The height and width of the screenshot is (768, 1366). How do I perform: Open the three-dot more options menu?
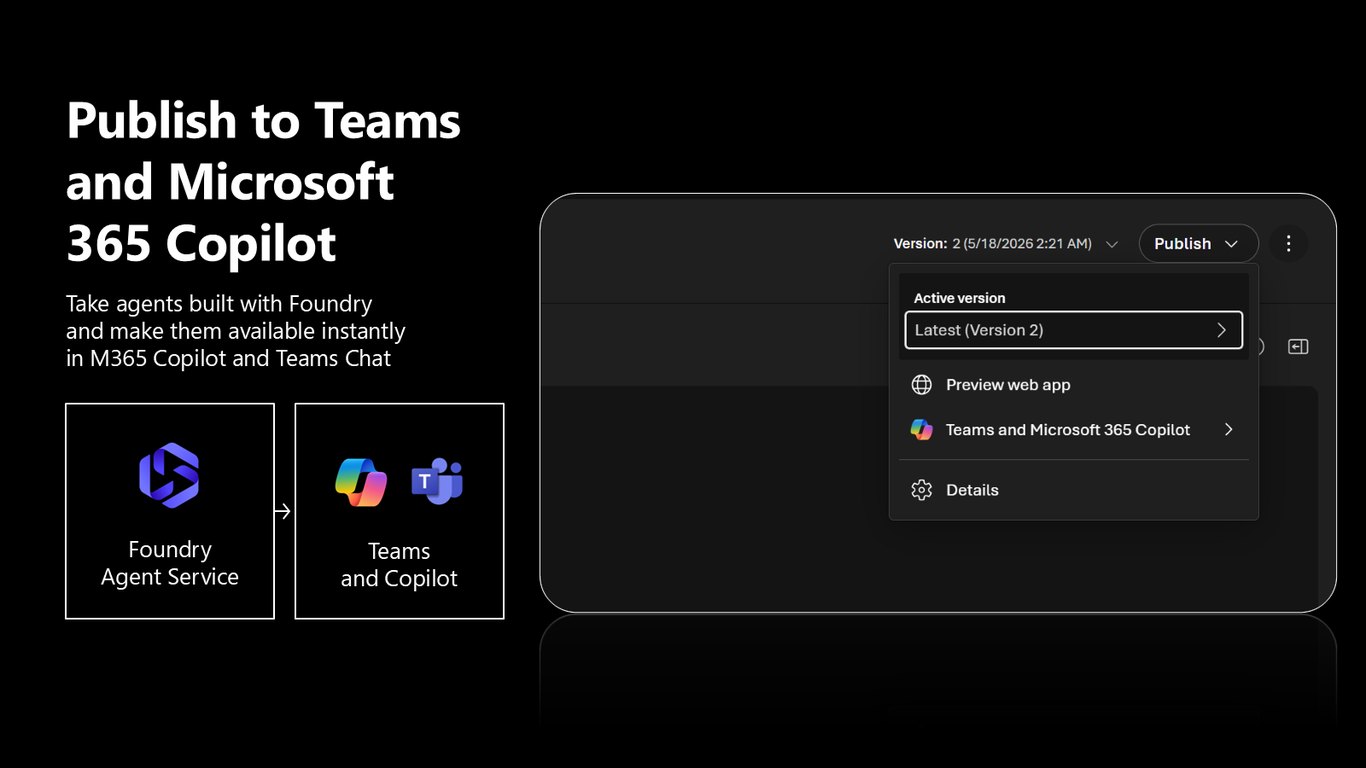pos(1288,243)
